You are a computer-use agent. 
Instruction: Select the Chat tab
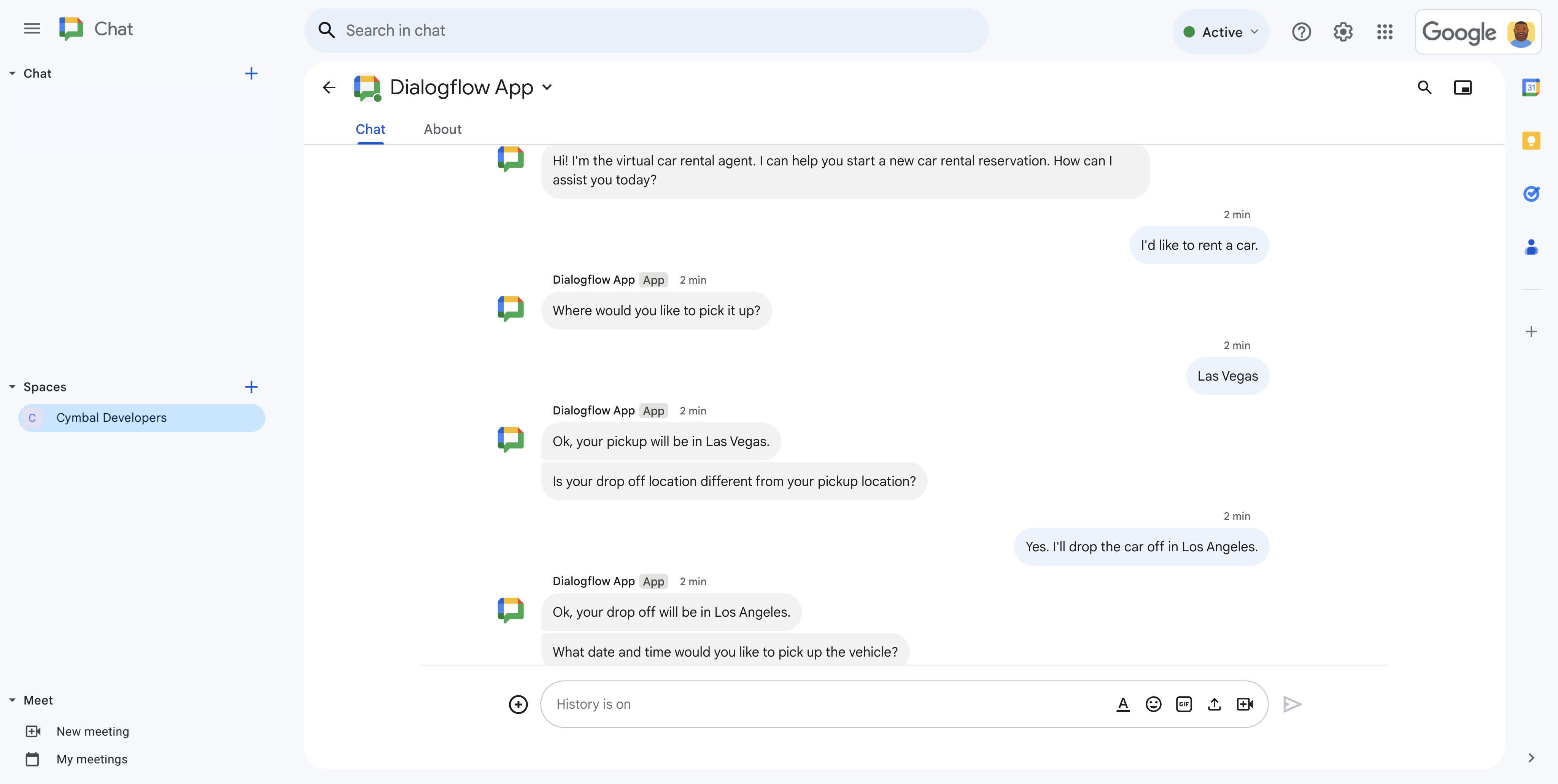click(371, 128)
